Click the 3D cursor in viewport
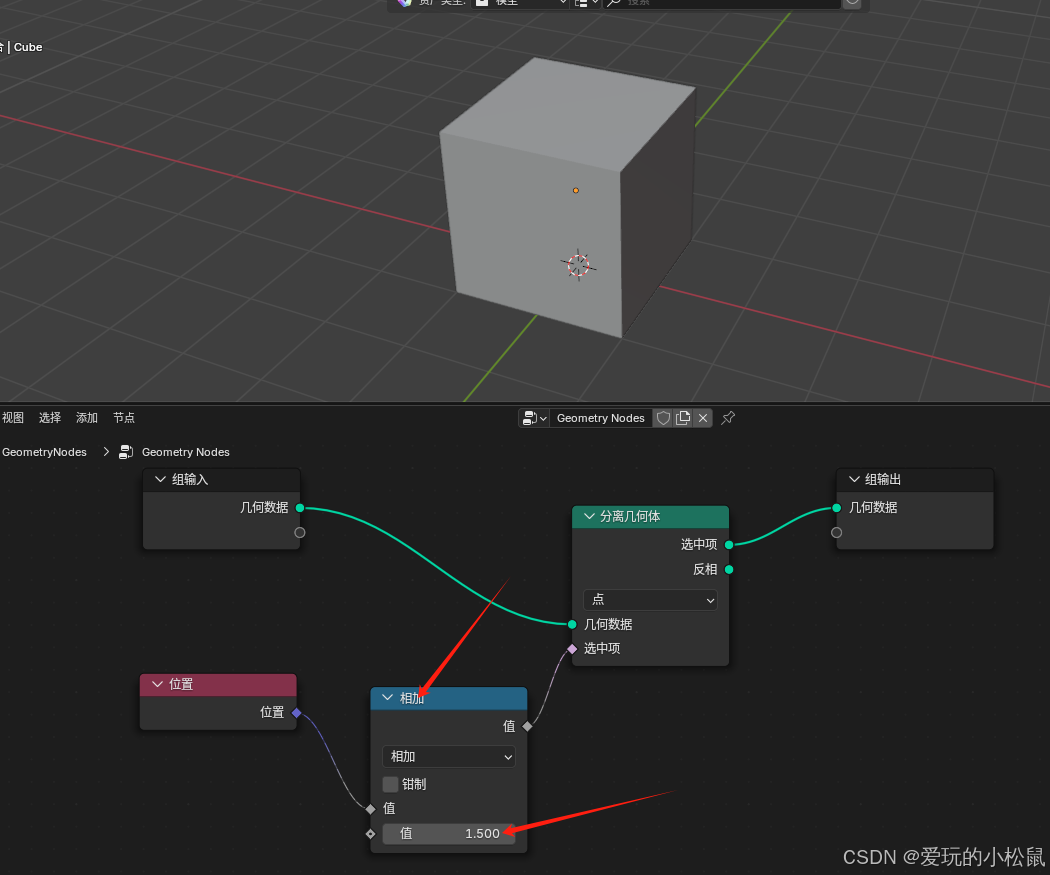Screen dimensions: 1050x875 click(579, 265)
